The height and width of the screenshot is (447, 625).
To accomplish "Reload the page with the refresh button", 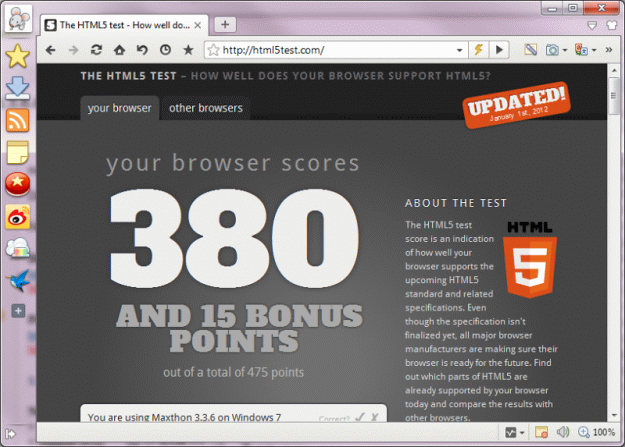I will coord(97,49).
